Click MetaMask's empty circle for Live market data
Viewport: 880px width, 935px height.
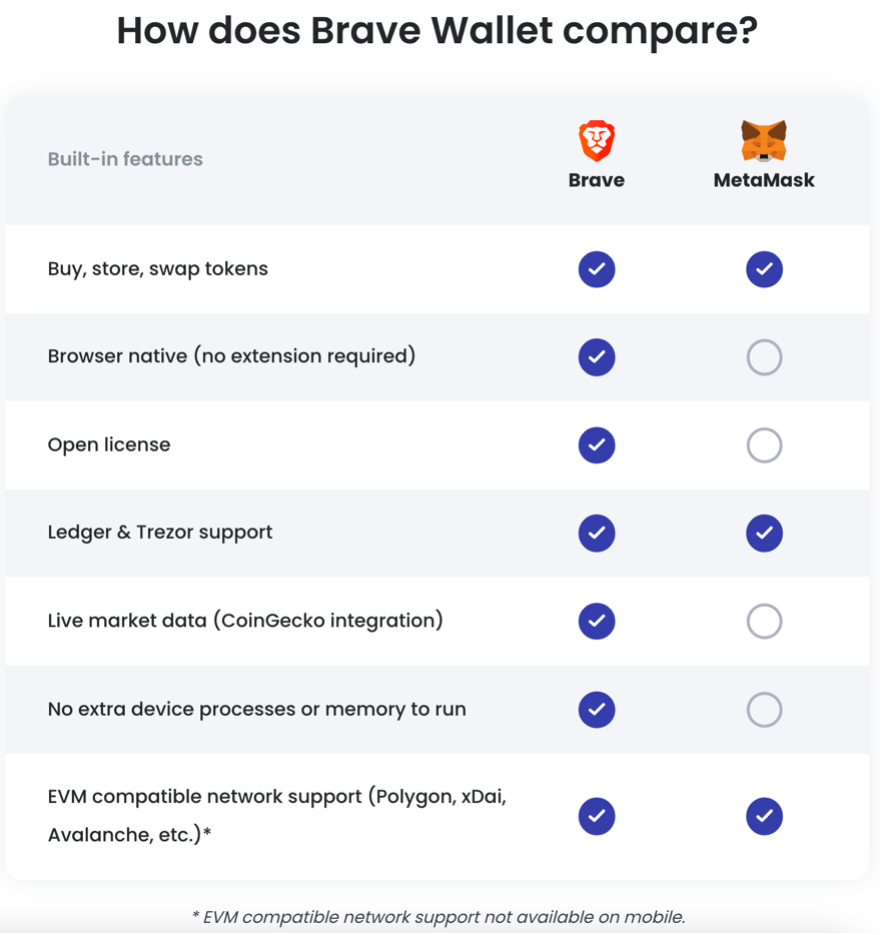764,621
